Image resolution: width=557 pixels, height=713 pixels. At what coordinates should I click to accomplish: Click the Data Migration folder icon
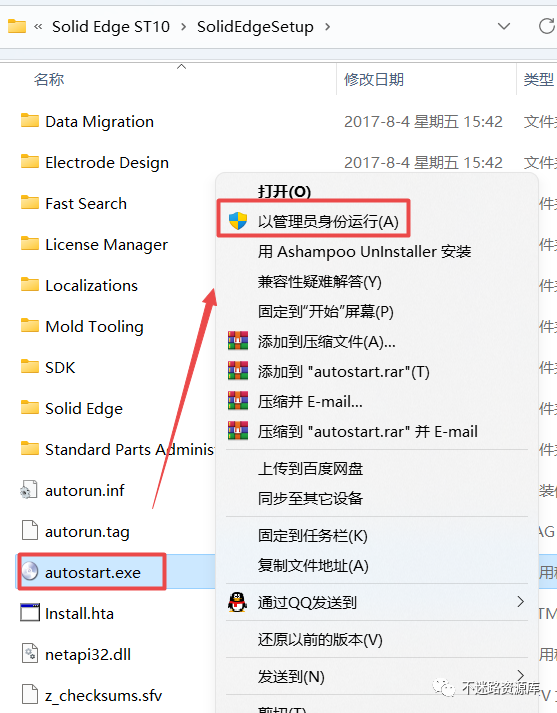pos(30,121)
